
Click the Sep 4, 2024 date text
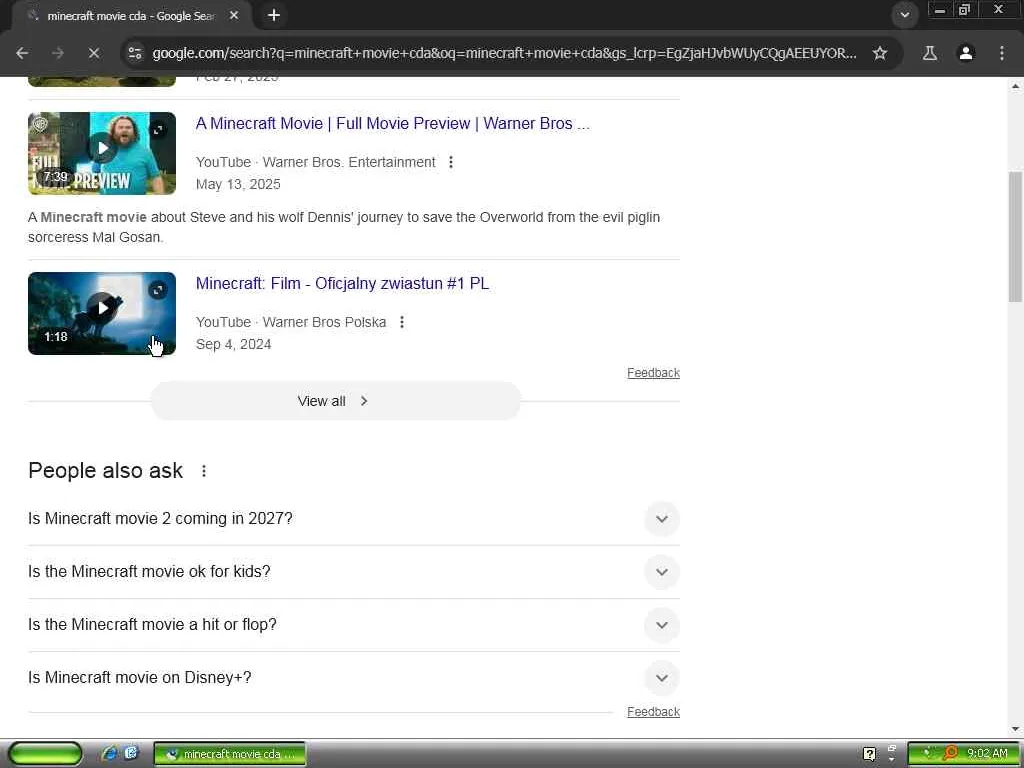233,344
